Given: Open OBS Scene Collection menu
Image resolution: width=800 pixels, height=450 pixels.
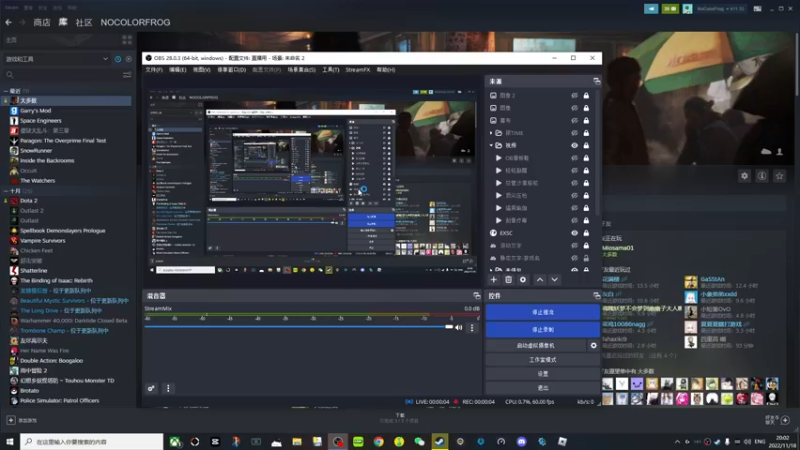Looking at the screenshot, I should click(x=302, y=70).
